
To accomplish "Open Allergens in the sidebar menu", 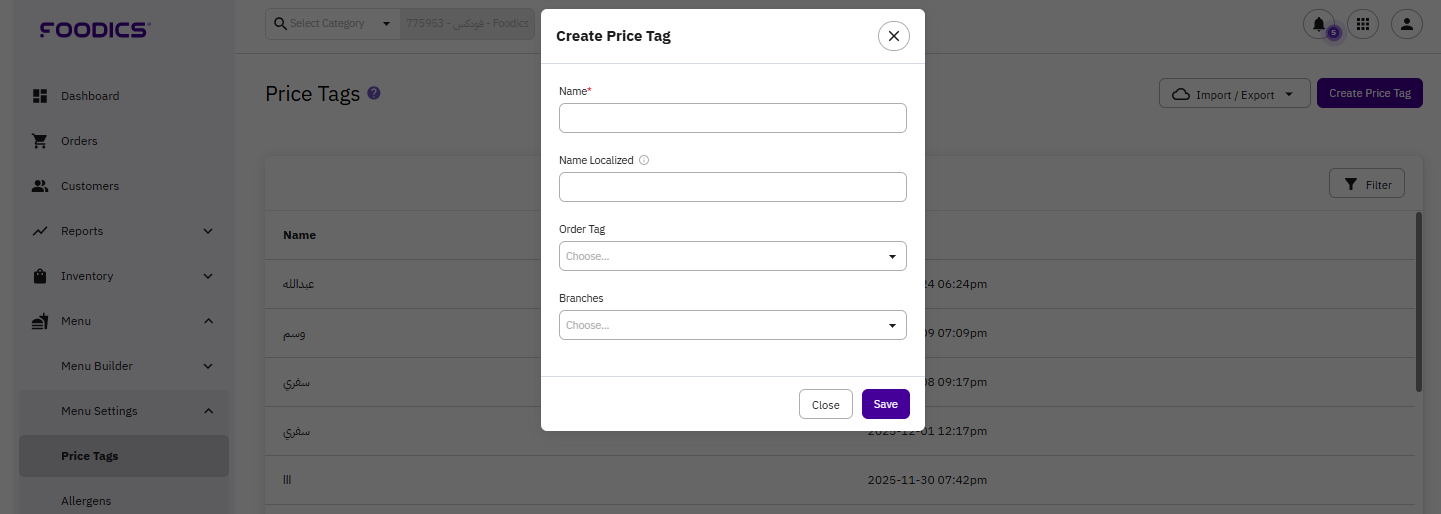I will point(86,500).
